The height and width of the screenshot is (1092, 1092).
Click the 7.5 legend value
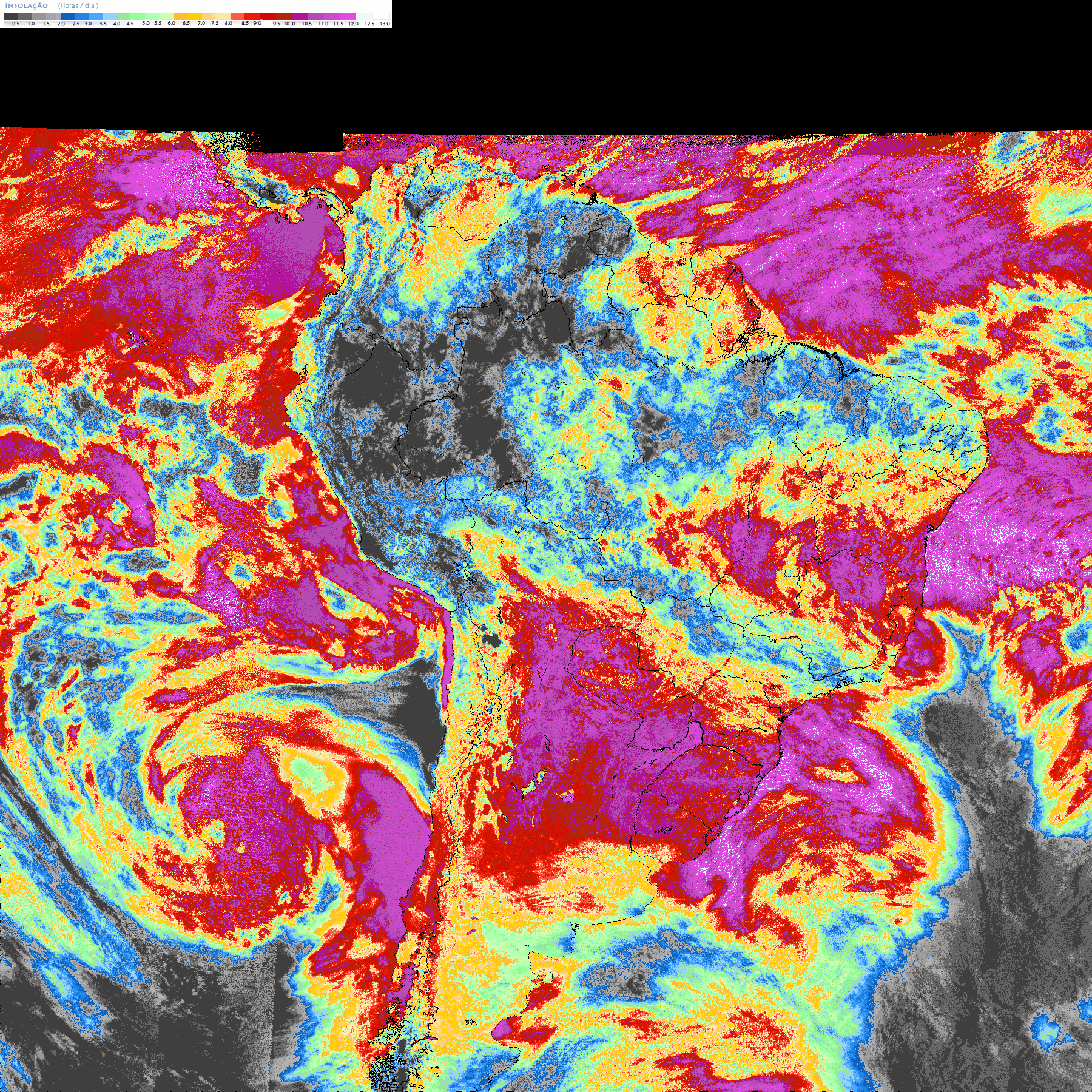215,23
